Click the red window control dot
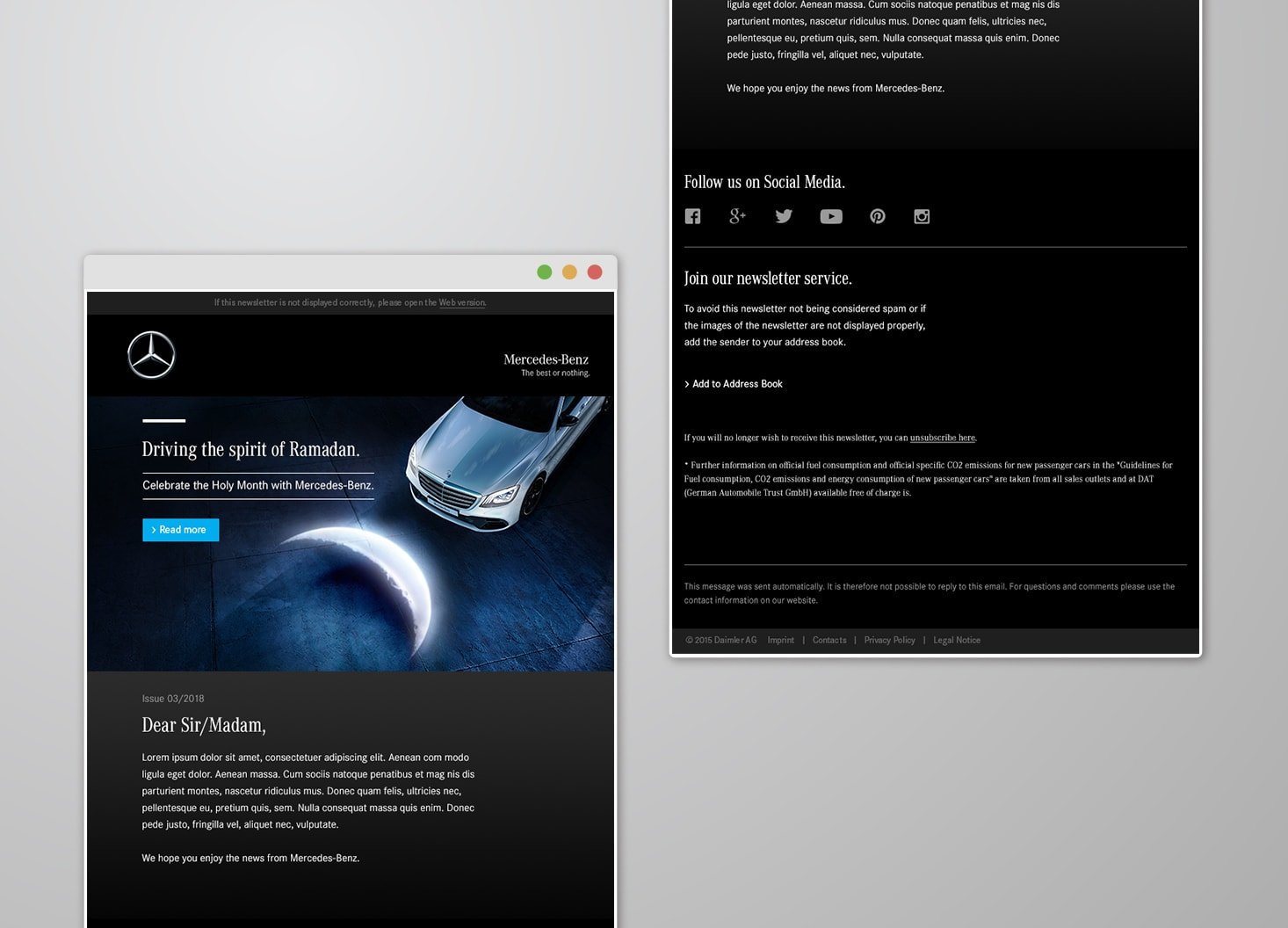 [595, 272]
